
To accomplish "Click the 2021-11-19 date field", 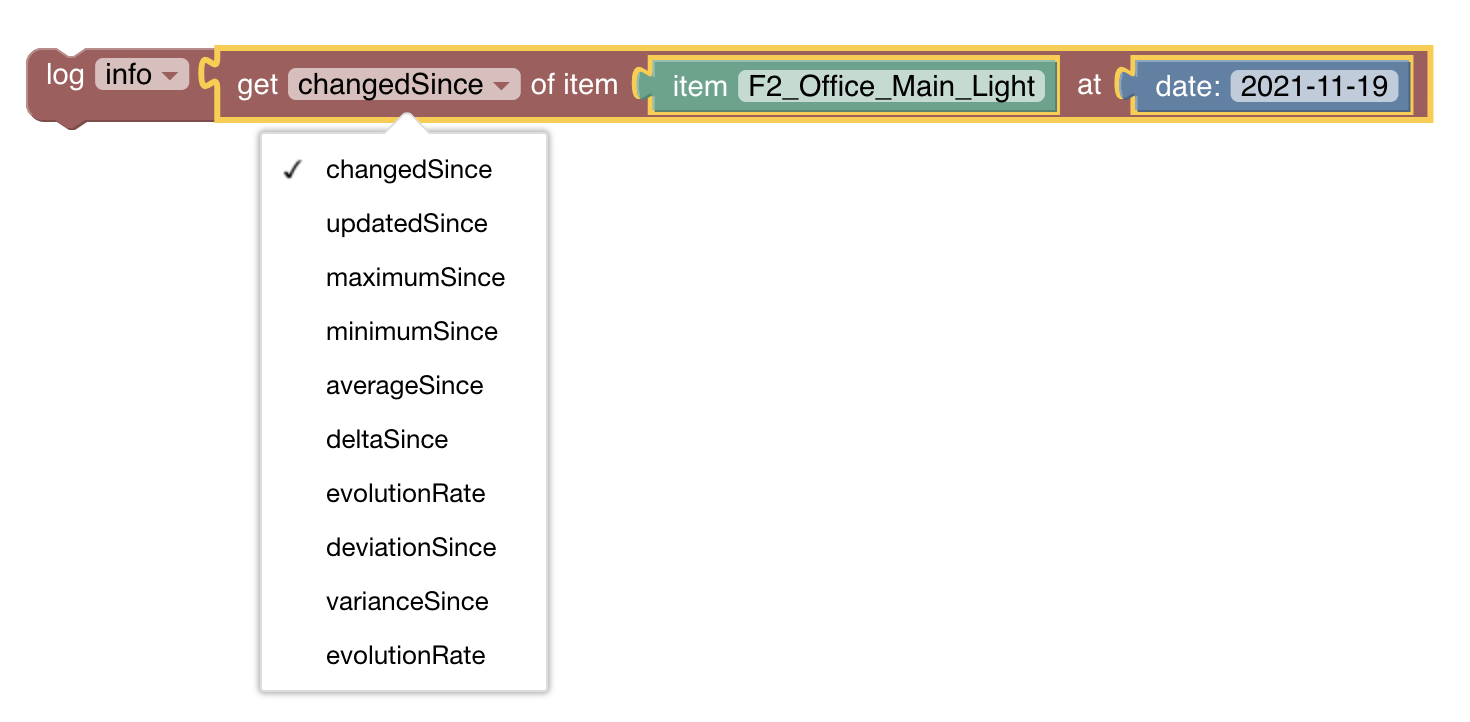I will 1314,86.
